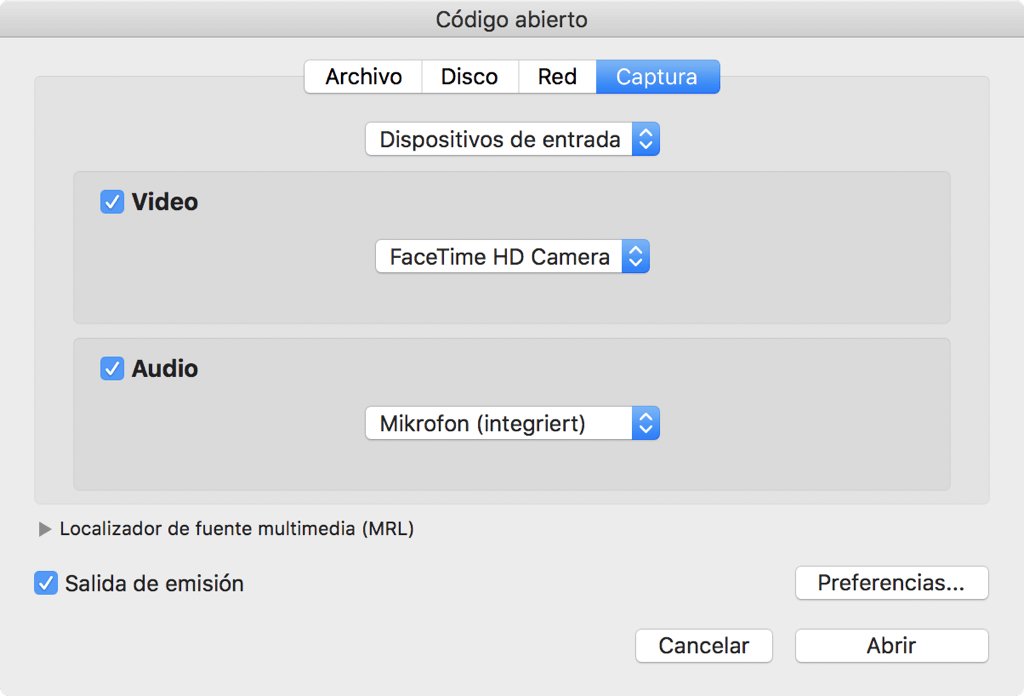Click the Localizador de fuente multimedia label
This screenshot has width=1024, height=696.
click(x=236, y=529)
